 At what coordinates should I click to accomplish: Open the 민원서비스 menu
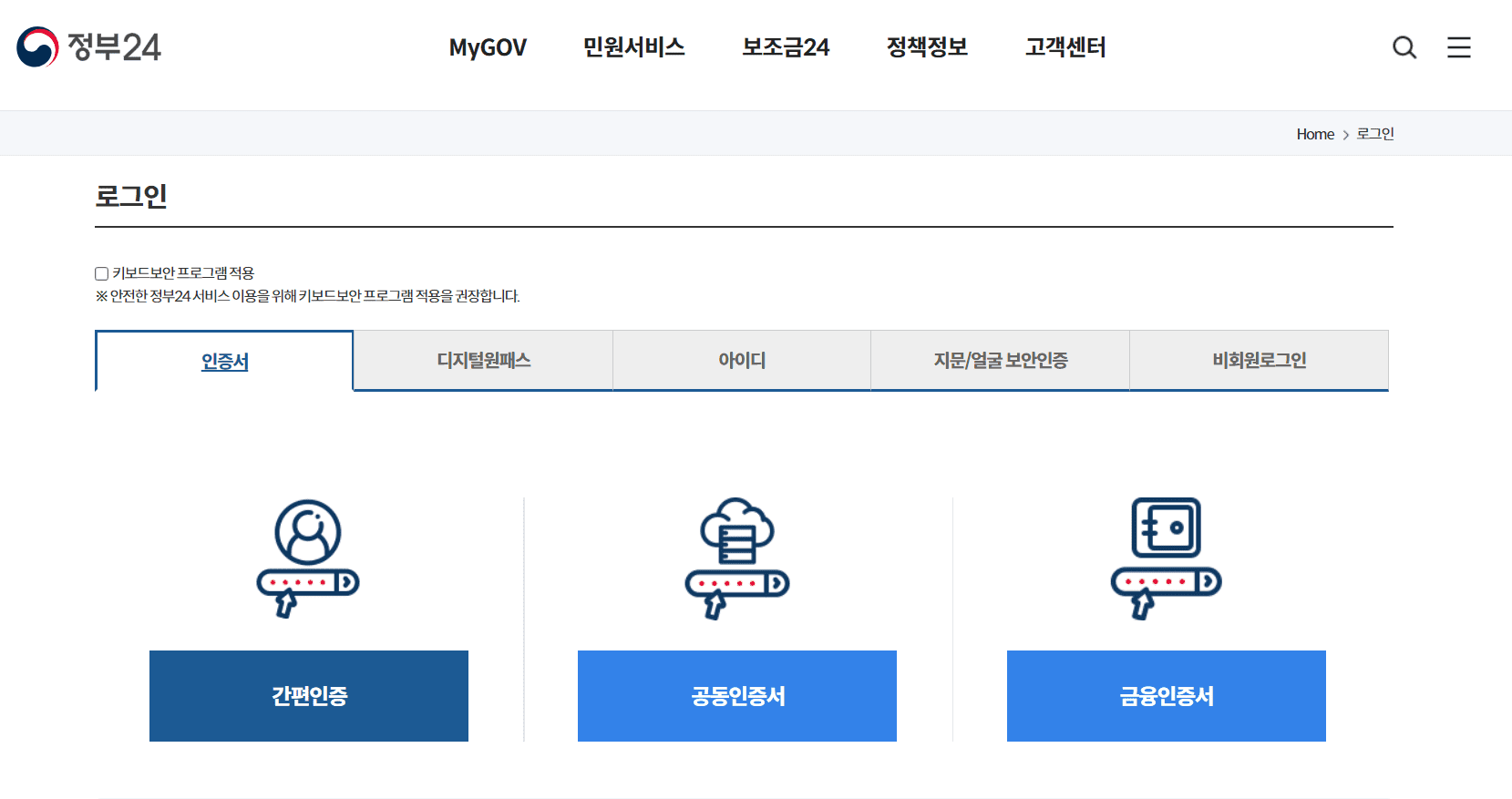tap(634, 47)
